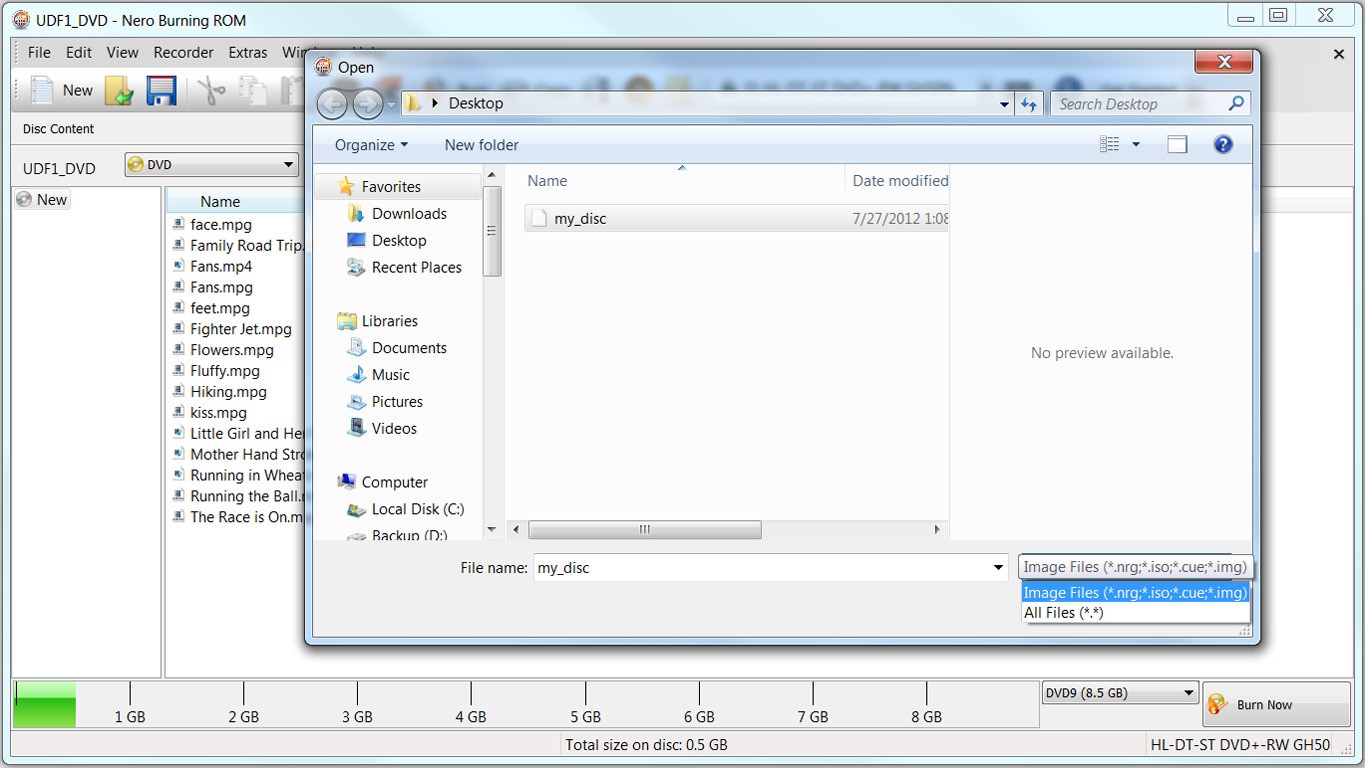1365x768 pixels.
Task: Open the Recorder menu
Action: click(183, 52)
